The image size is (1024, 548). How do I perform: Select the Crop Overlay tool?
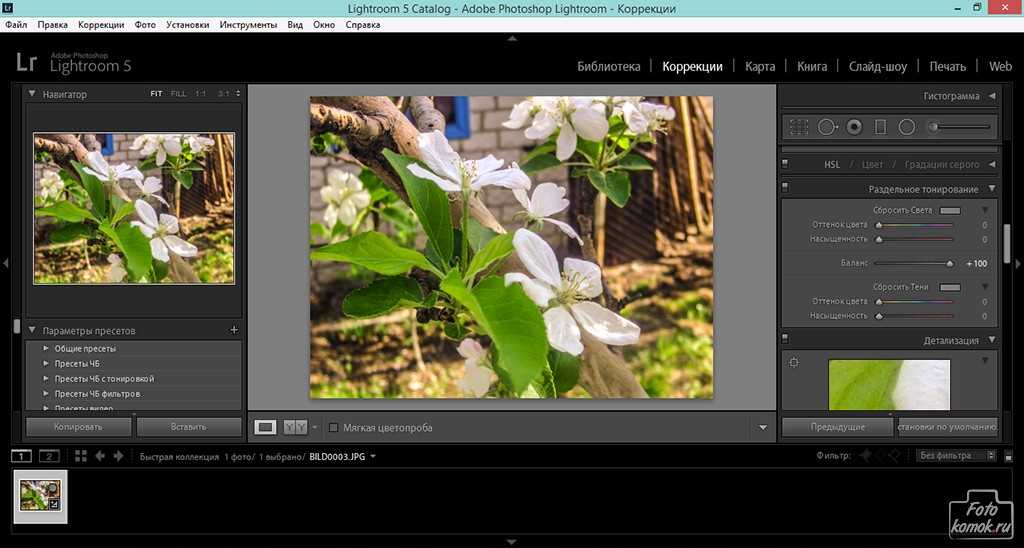pyautogui.click(x=799, y=127)
